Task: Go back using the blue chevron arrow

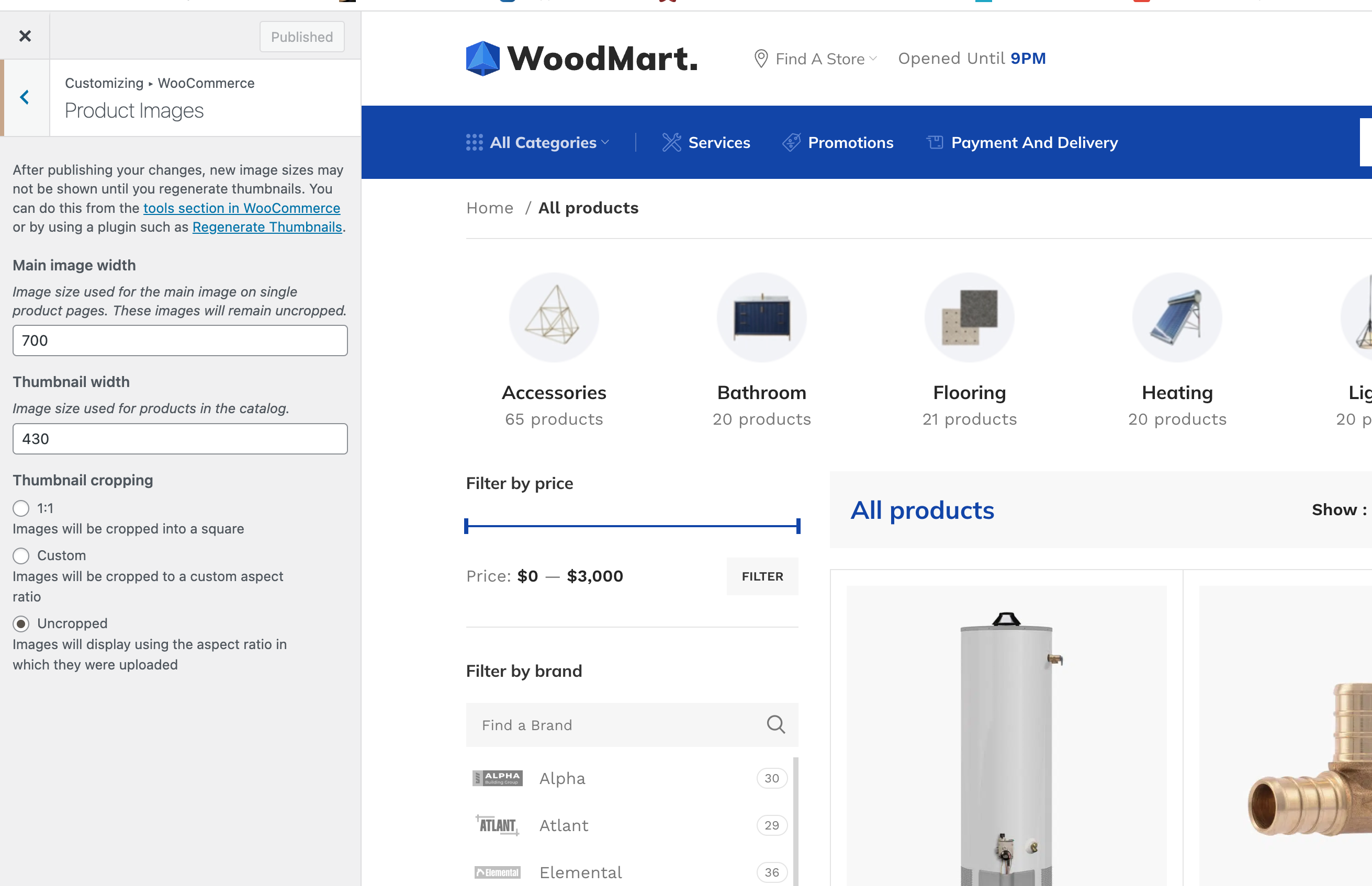Action: [25, 97]
